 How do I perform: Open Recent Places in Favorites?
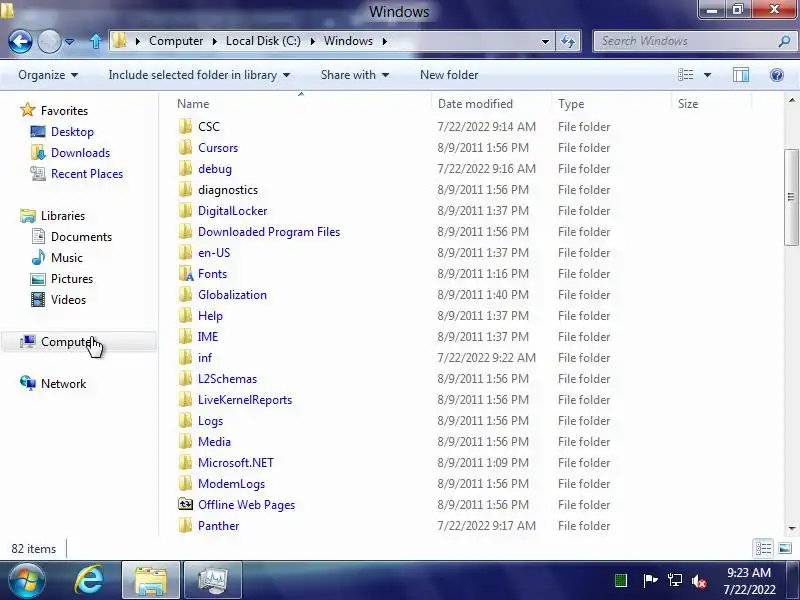[x=87, y=173]
